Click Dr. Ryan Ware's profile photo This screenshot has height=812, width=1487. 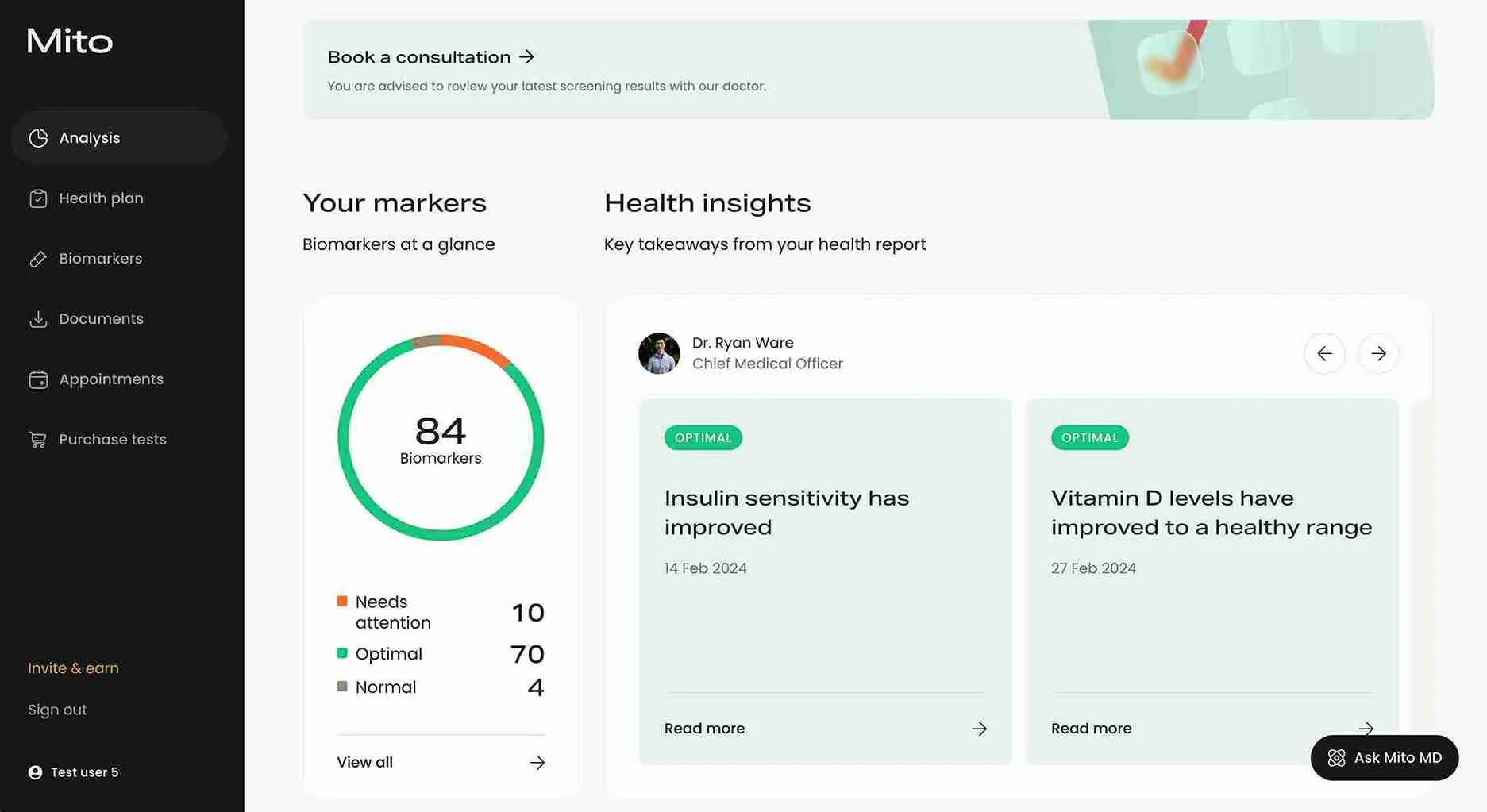[x=659, y=353]
